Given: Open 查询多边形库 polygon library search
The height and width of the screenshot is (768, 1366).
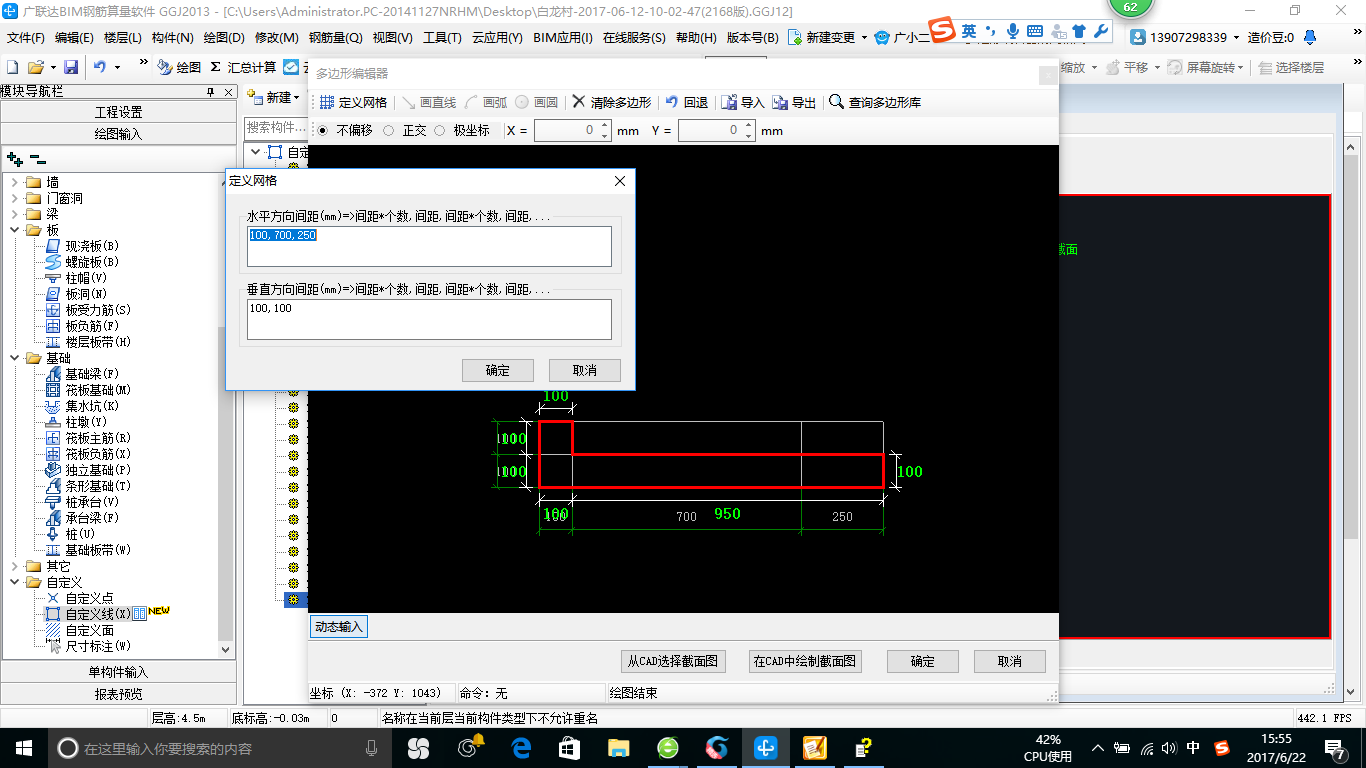Looking at the screenshot, I should (876, 102).
